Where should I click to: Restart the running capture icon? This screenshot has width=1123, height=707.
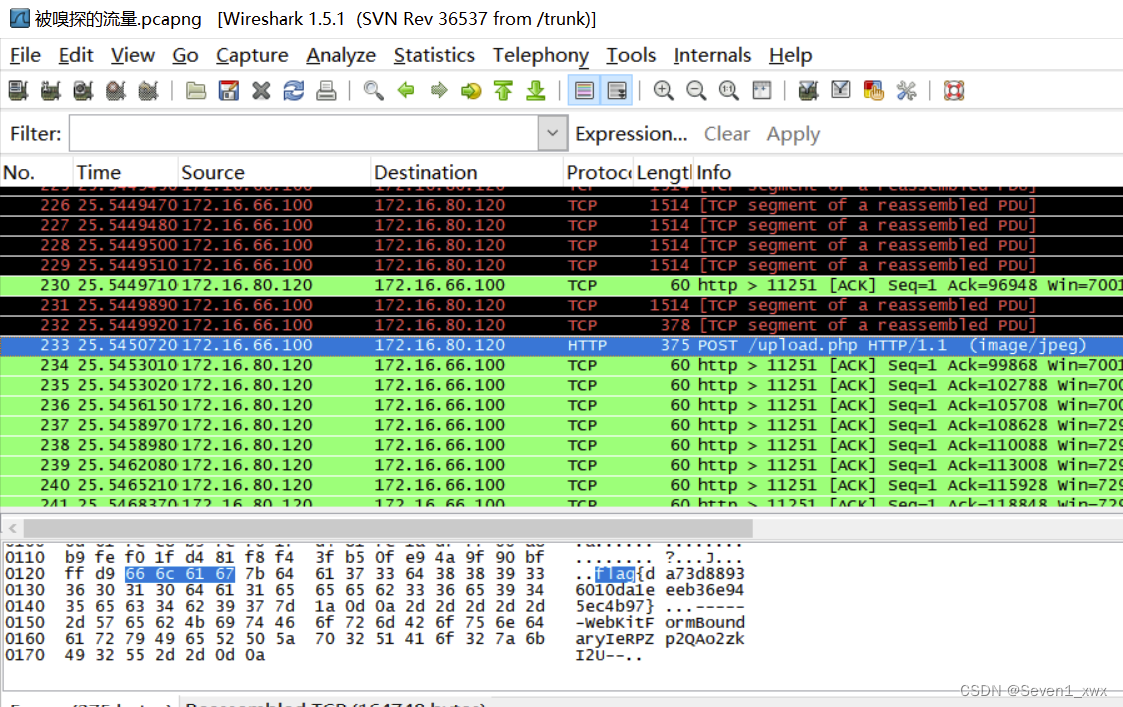point(148,90)
